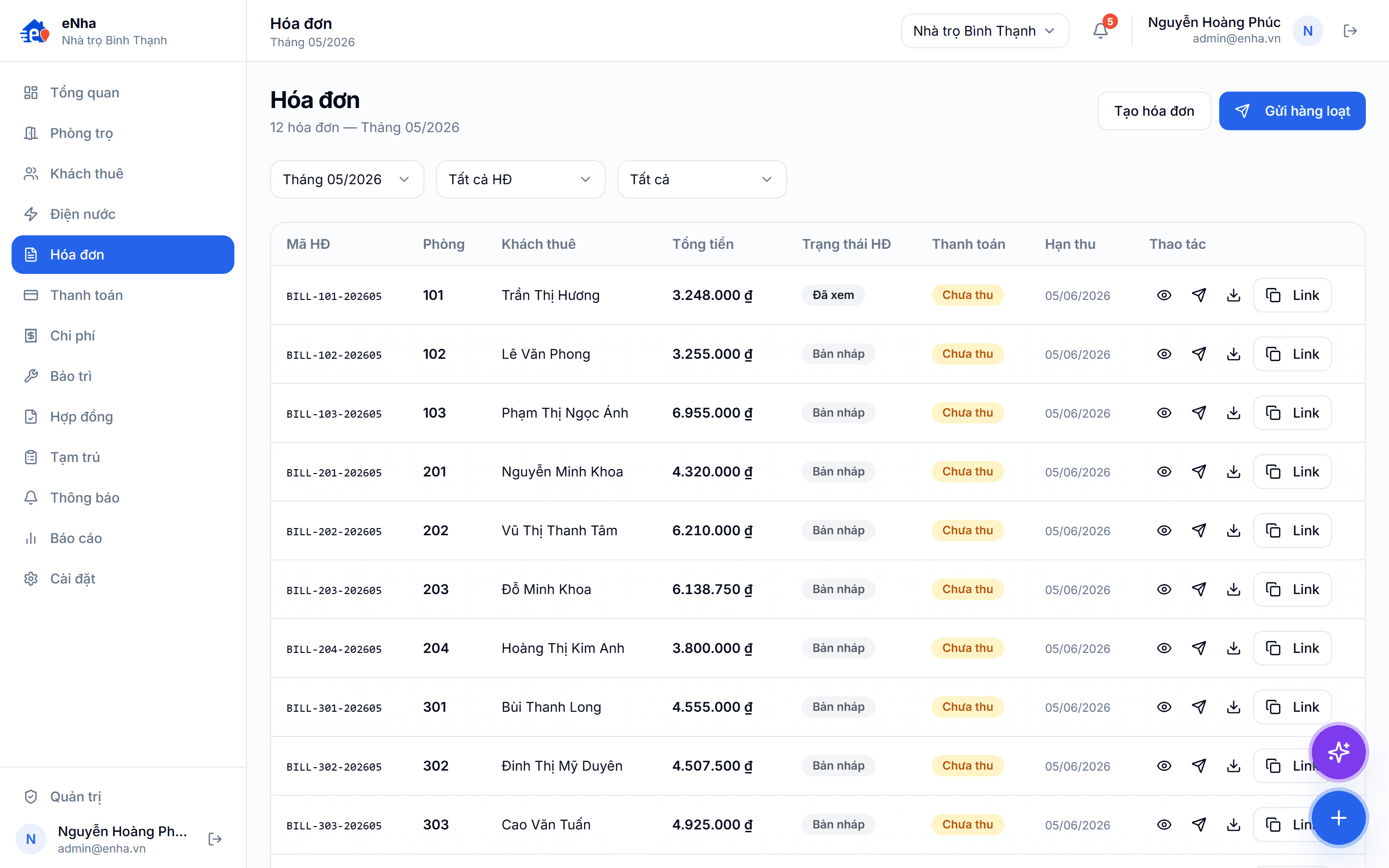View invoice for room 102 with eye icon
Viewport: 1389px width, 868px height.
[x=1164, y=354]
